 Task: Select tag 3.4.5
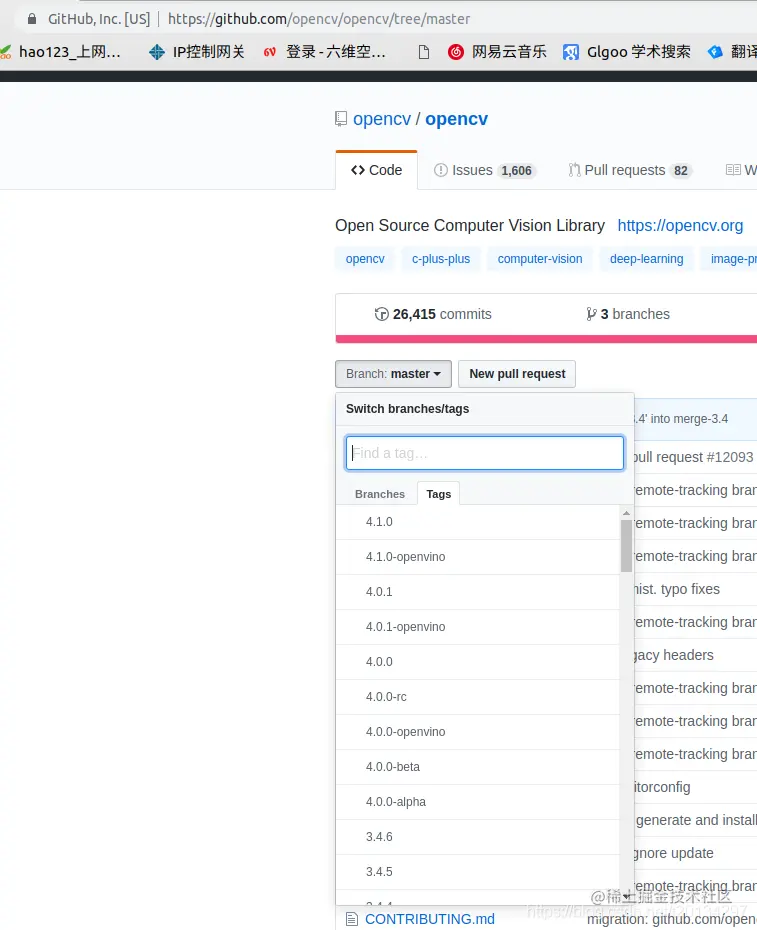pyautogui.click(x=478, y=872)
